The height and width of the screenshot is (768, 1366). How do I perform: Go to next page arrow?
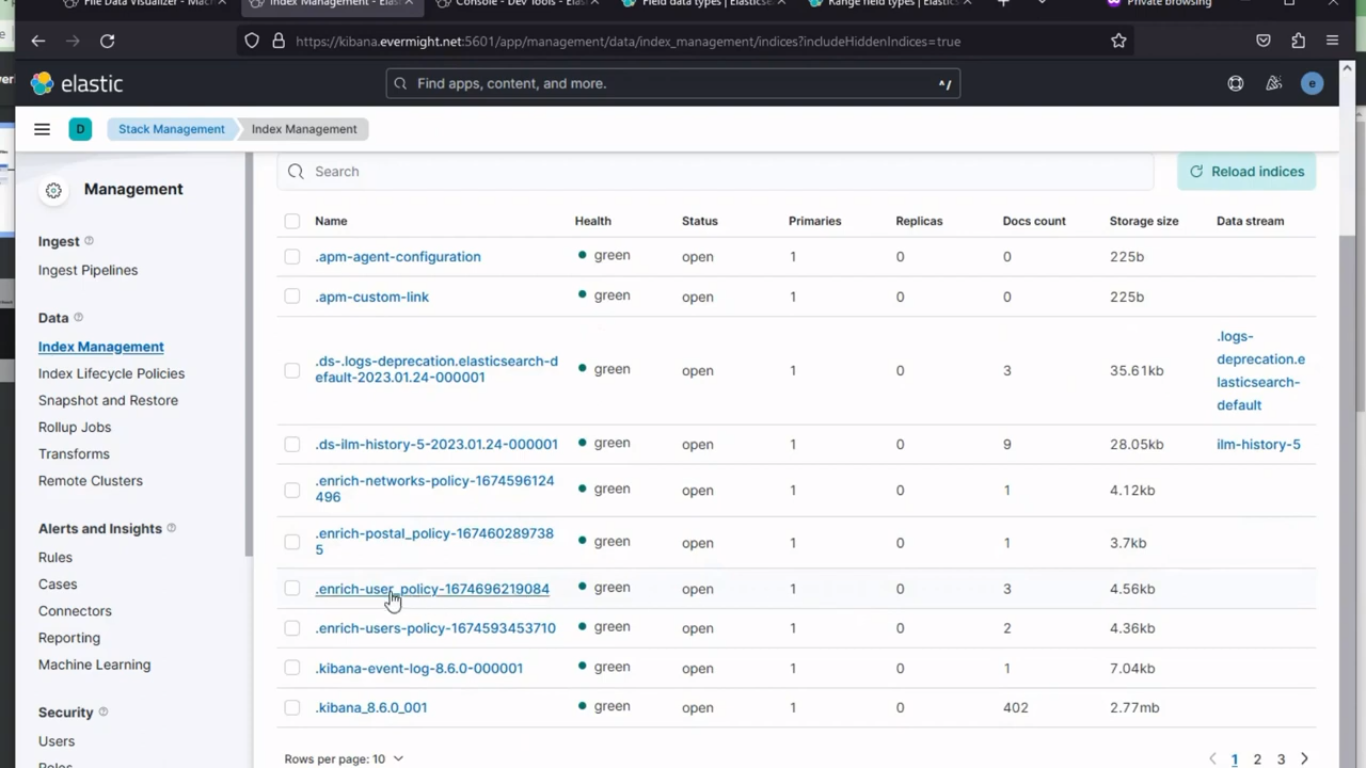coord(1304,759)
